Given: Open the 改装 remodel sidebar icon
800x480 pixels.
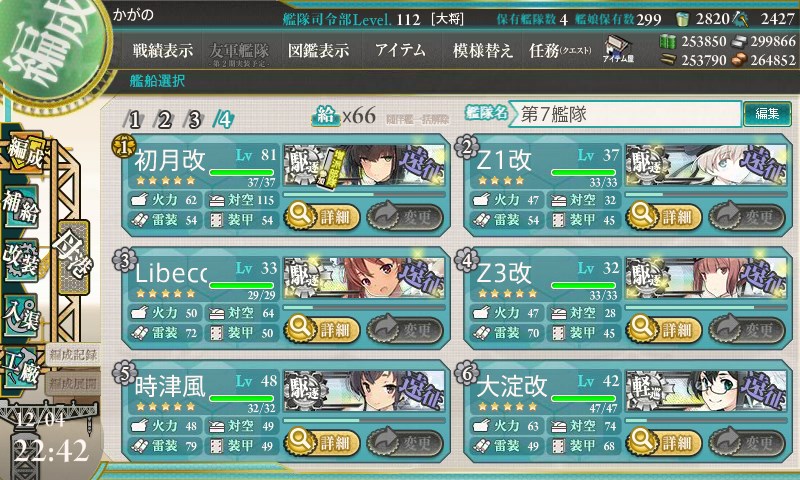Looking at the screenshot, I should 21,260.
